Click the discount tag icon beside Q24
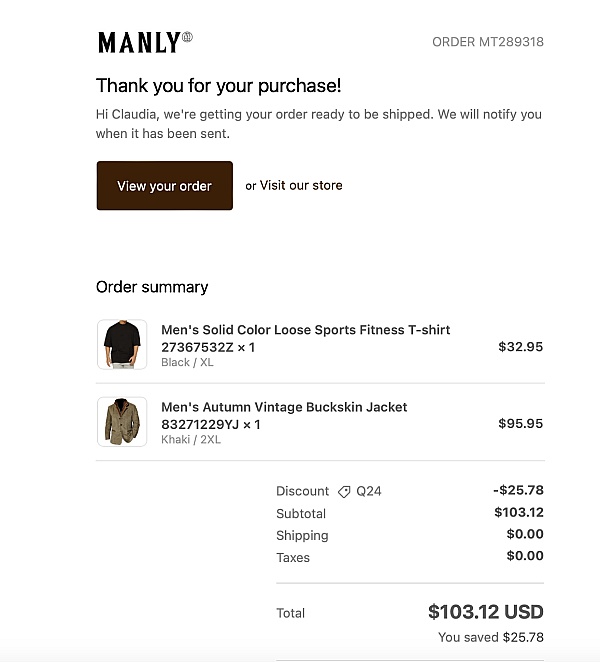Viewport: 600px width, 662px height. pos(344,491)
